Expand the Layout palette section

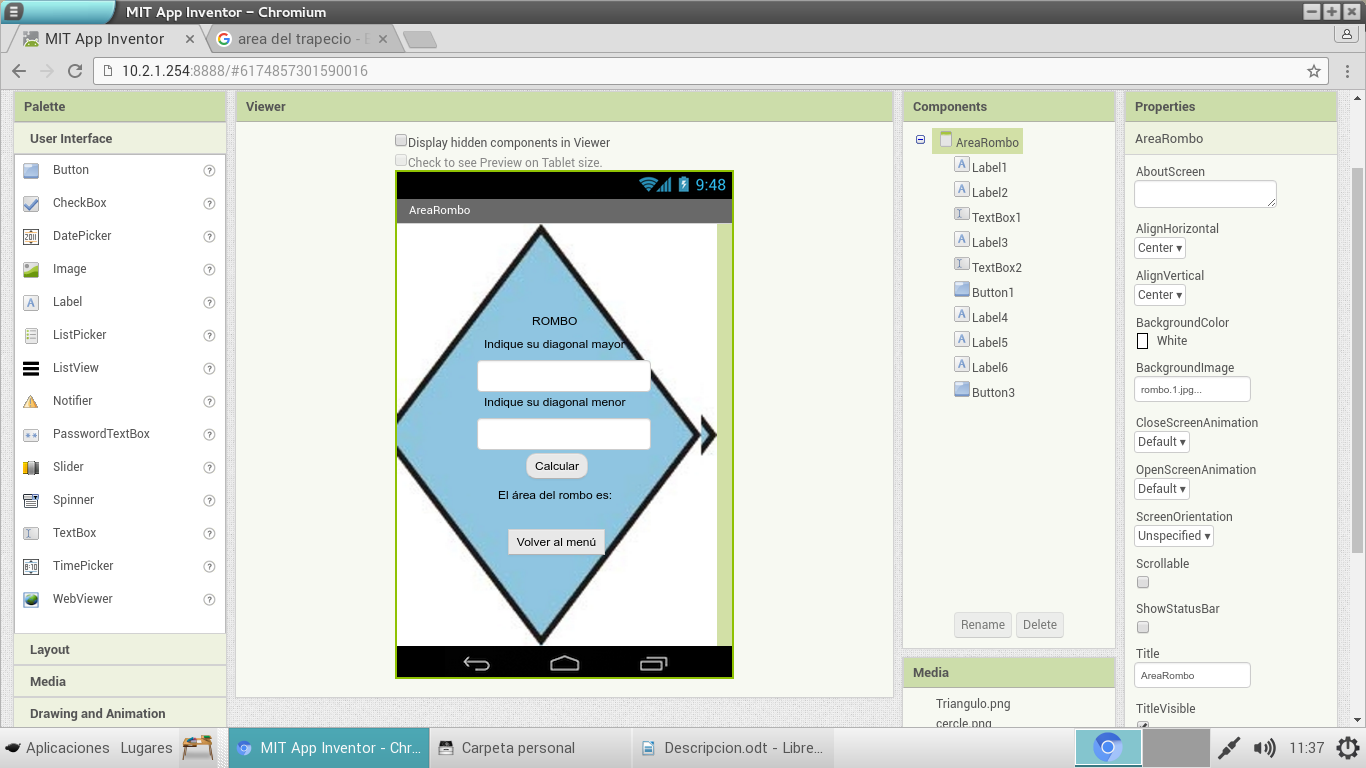[x=120, y=650]
